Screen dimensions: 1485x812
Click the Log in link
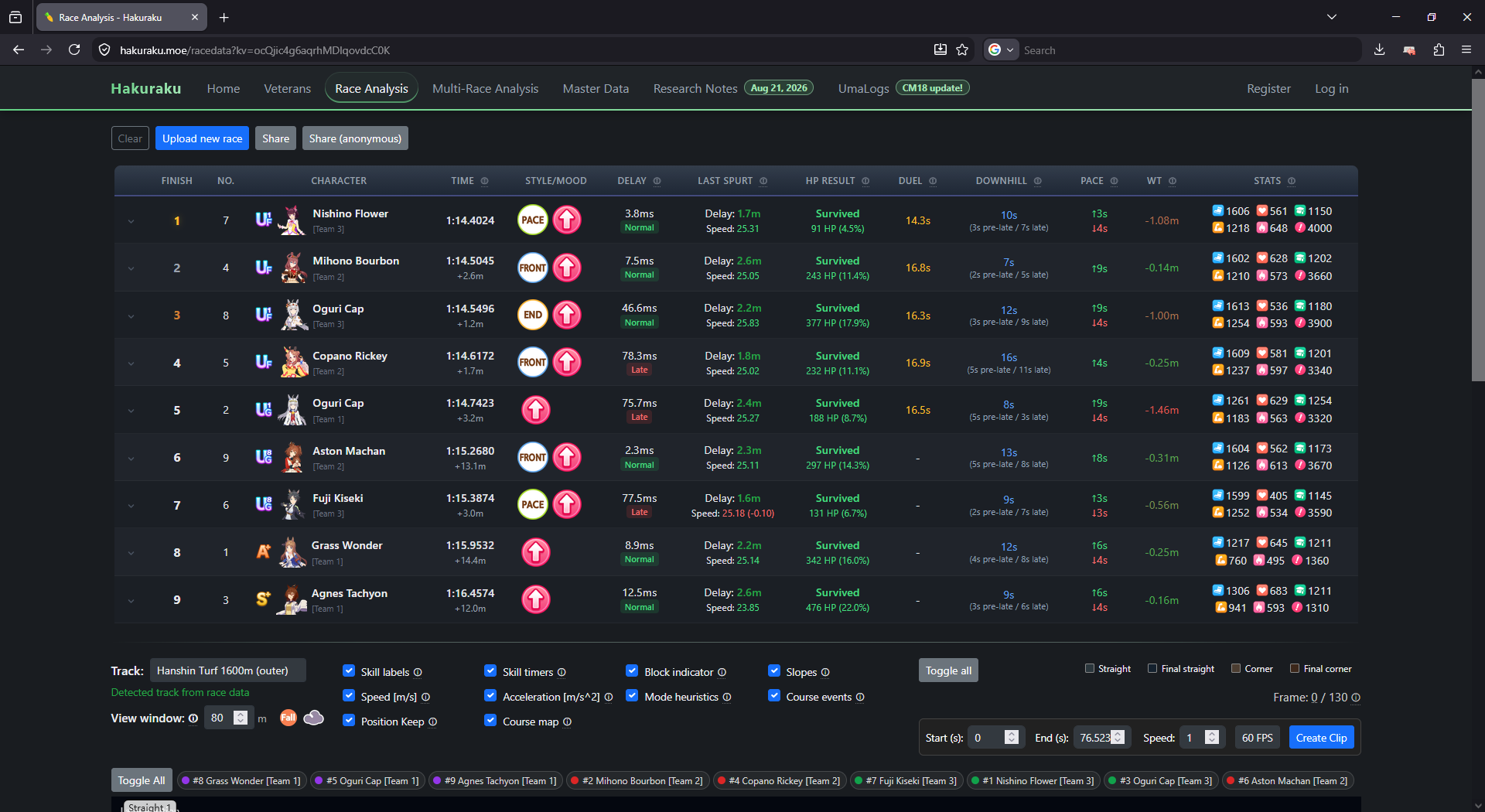1331,88
